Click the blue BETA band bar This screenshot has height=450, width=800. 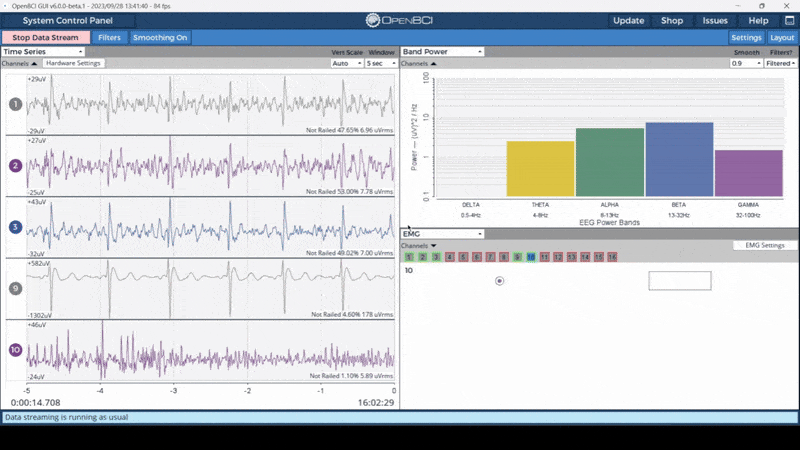click(x=679, y=159)
